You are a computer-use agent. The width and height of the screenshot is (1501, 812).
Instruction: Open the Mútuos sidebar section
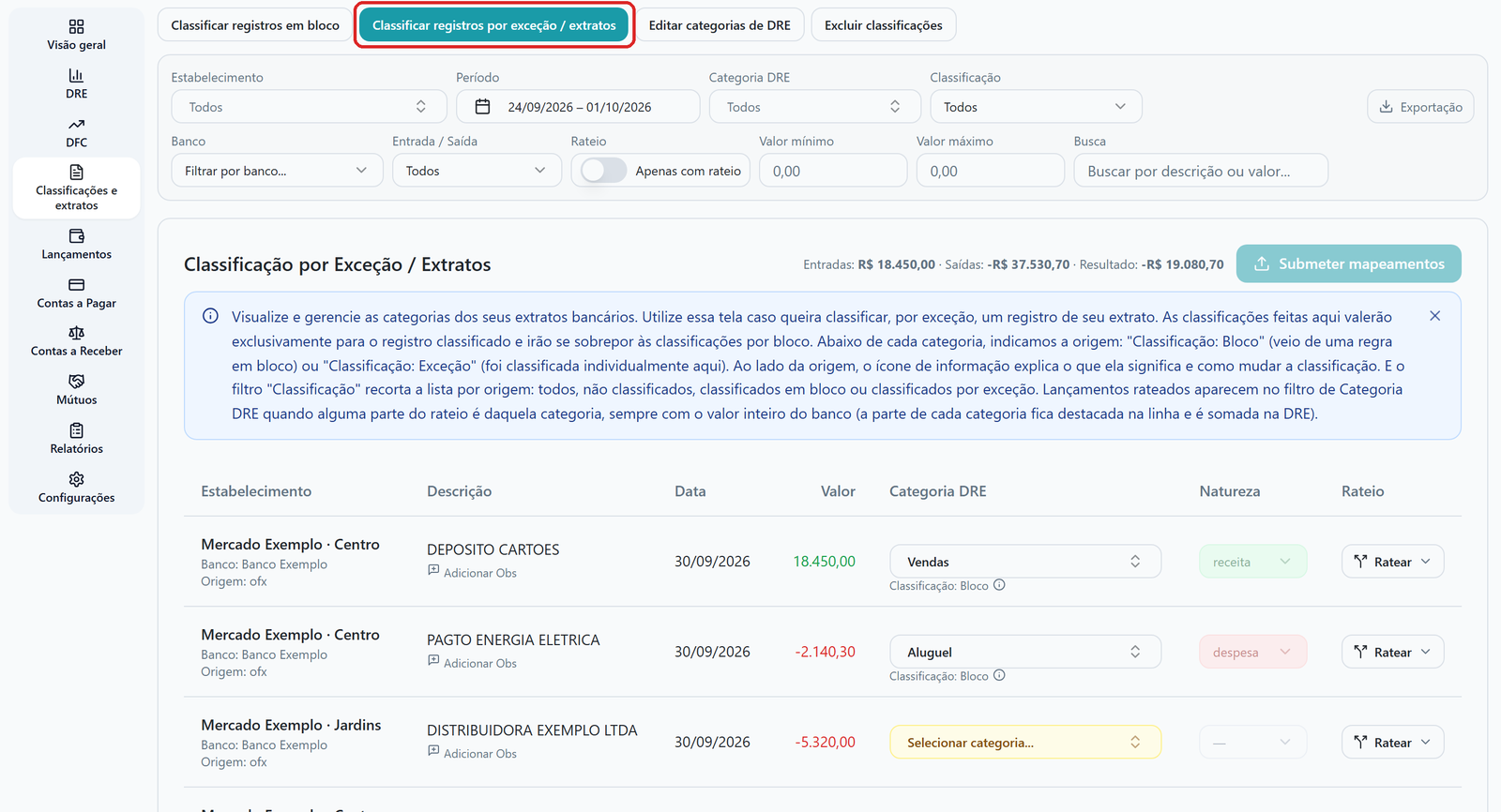(x=77, y=390)
